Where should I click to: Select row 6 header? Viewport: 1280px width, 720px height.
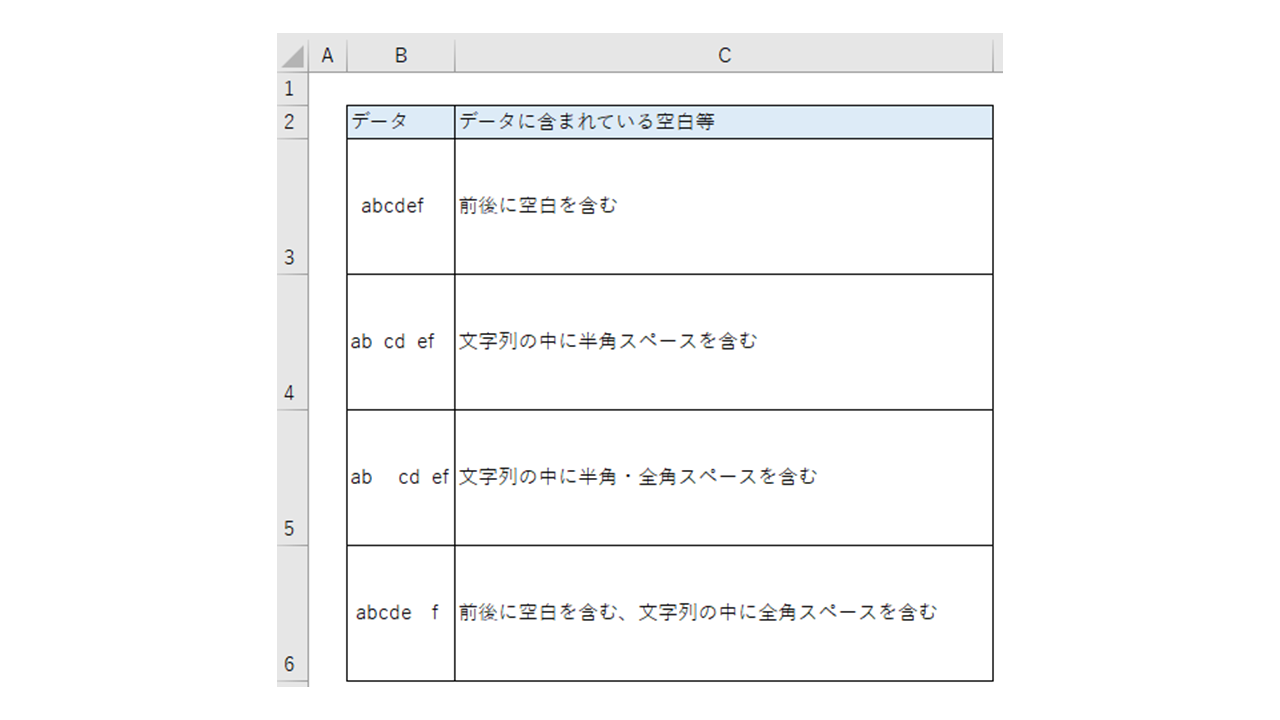293,613
